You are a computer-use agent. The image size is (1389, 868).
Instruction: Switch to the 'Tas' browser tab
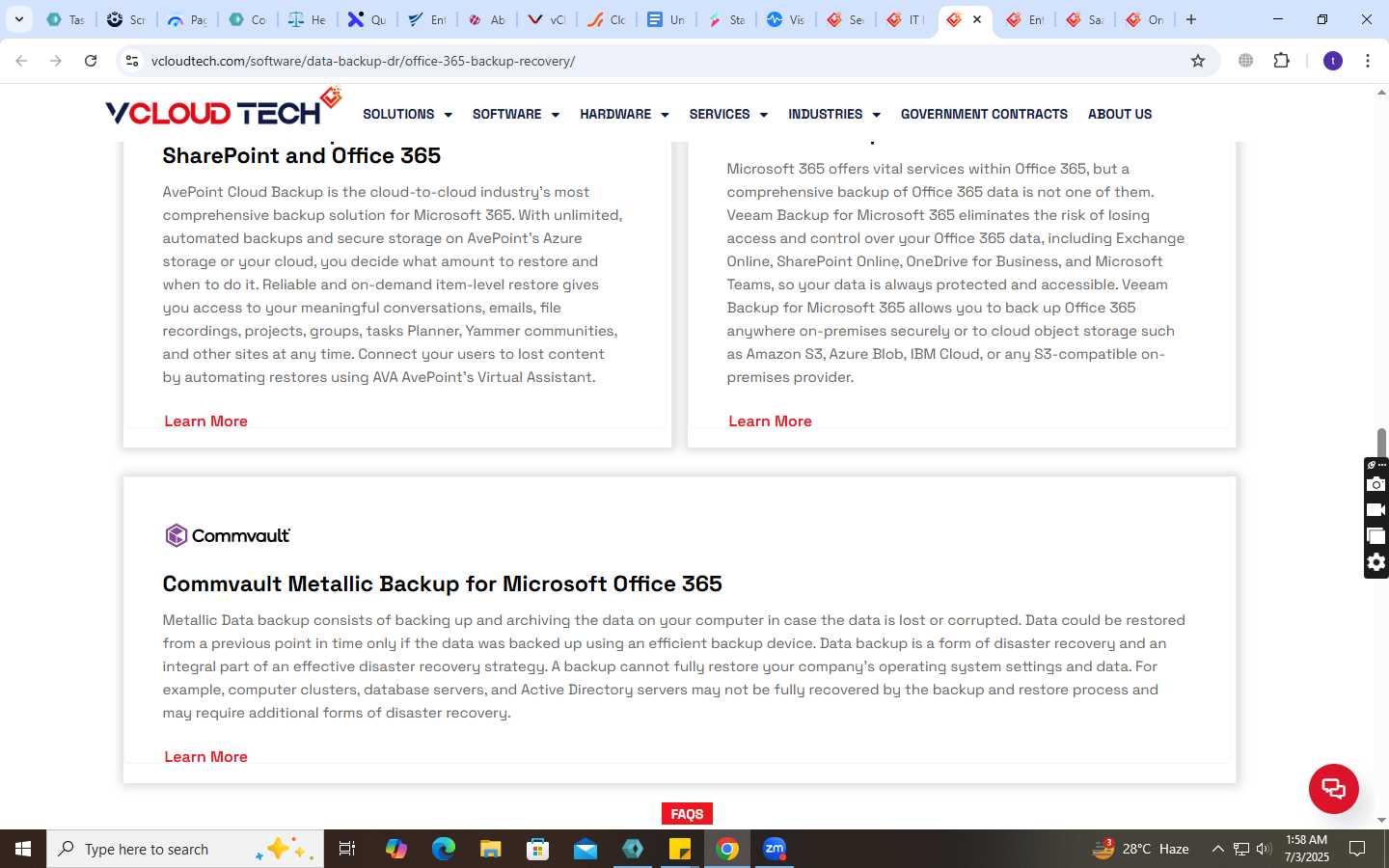coord(66,19)
